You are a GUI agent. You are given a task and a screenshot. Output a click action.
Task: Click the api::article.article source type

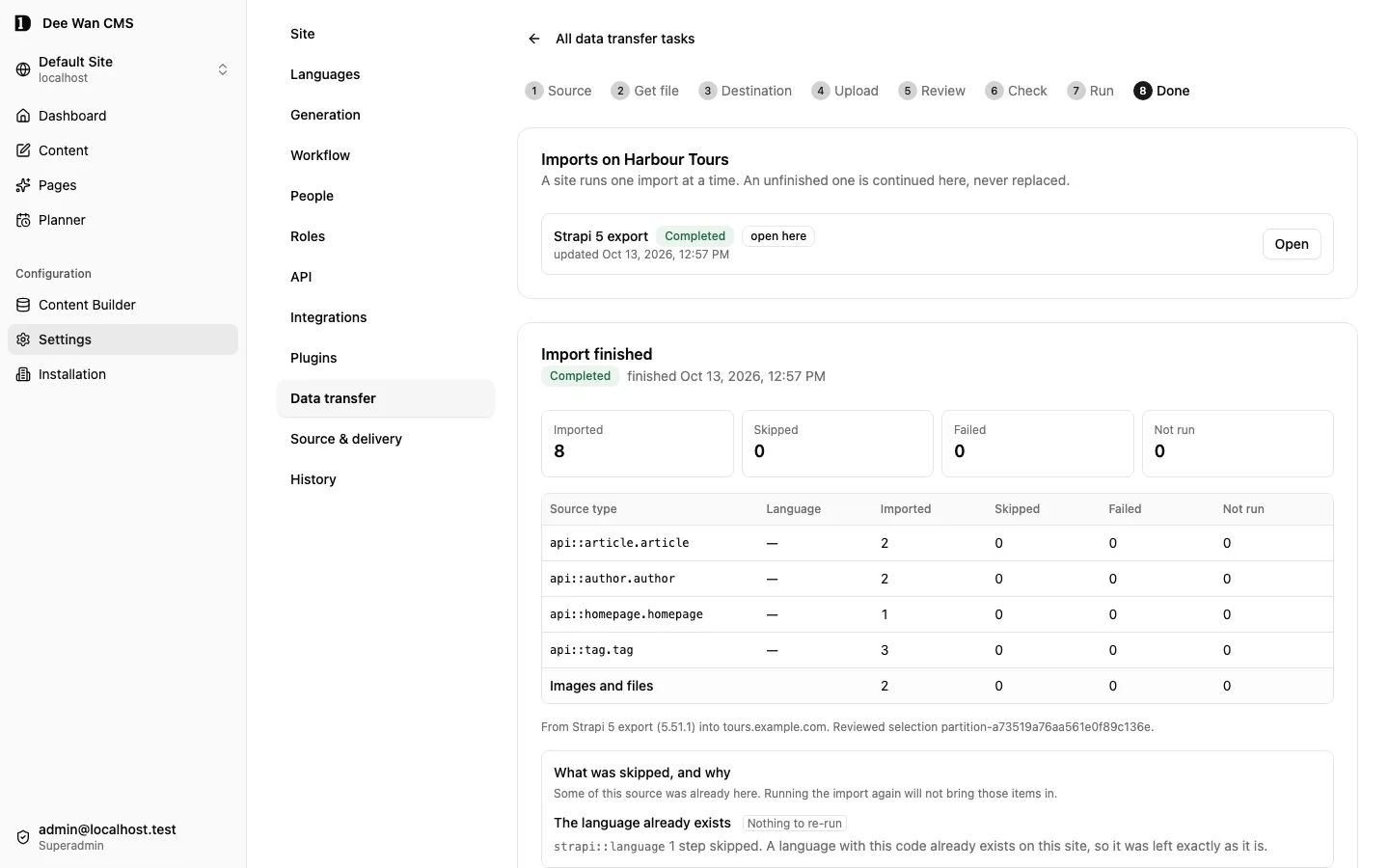click(x=619, y=543)
